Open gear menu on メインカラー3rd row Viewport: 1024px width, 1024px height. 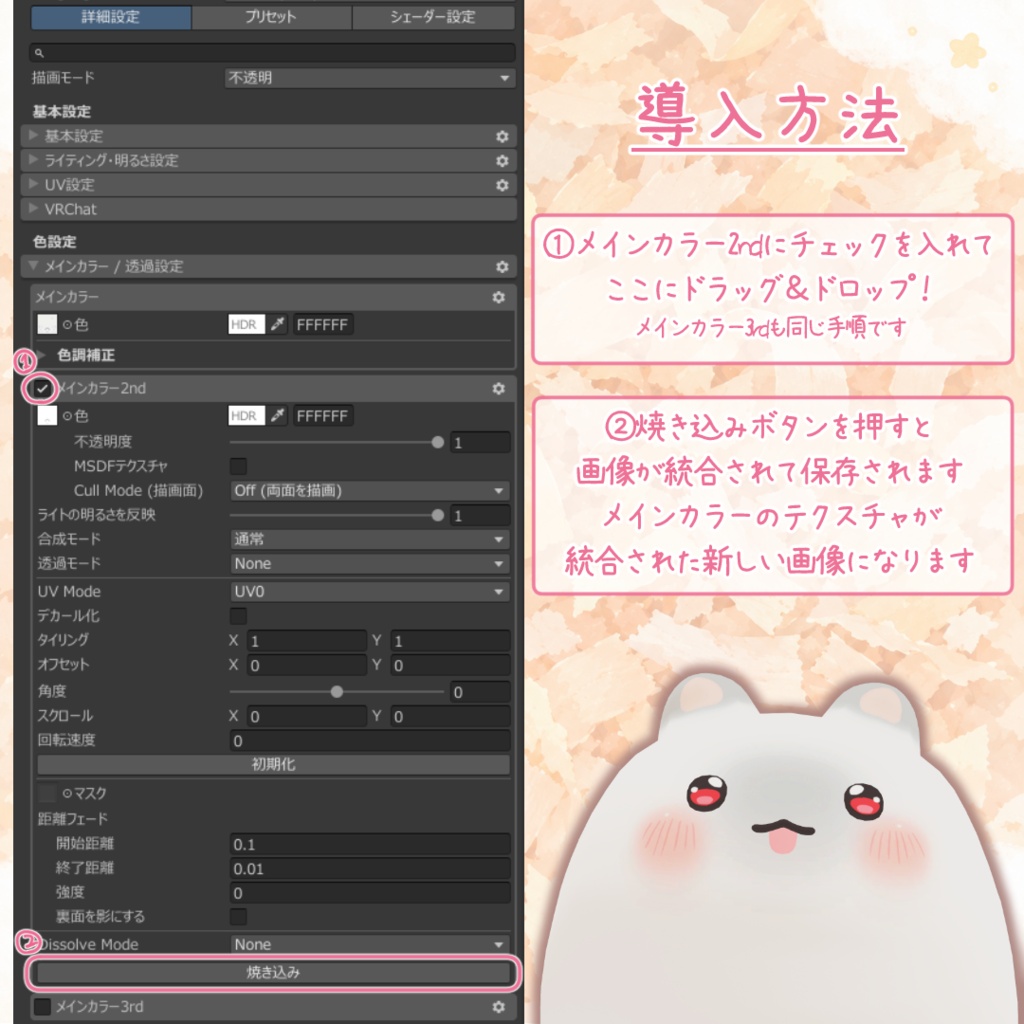[498, 1007]
